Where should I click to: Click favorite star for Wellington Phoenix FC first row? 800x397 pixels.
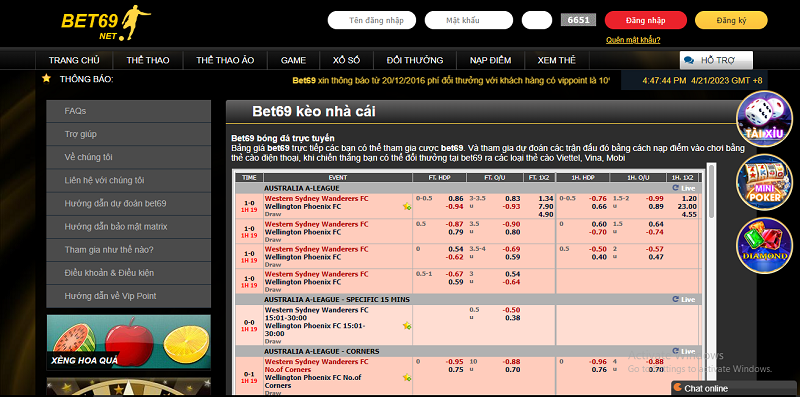(407, 207)
